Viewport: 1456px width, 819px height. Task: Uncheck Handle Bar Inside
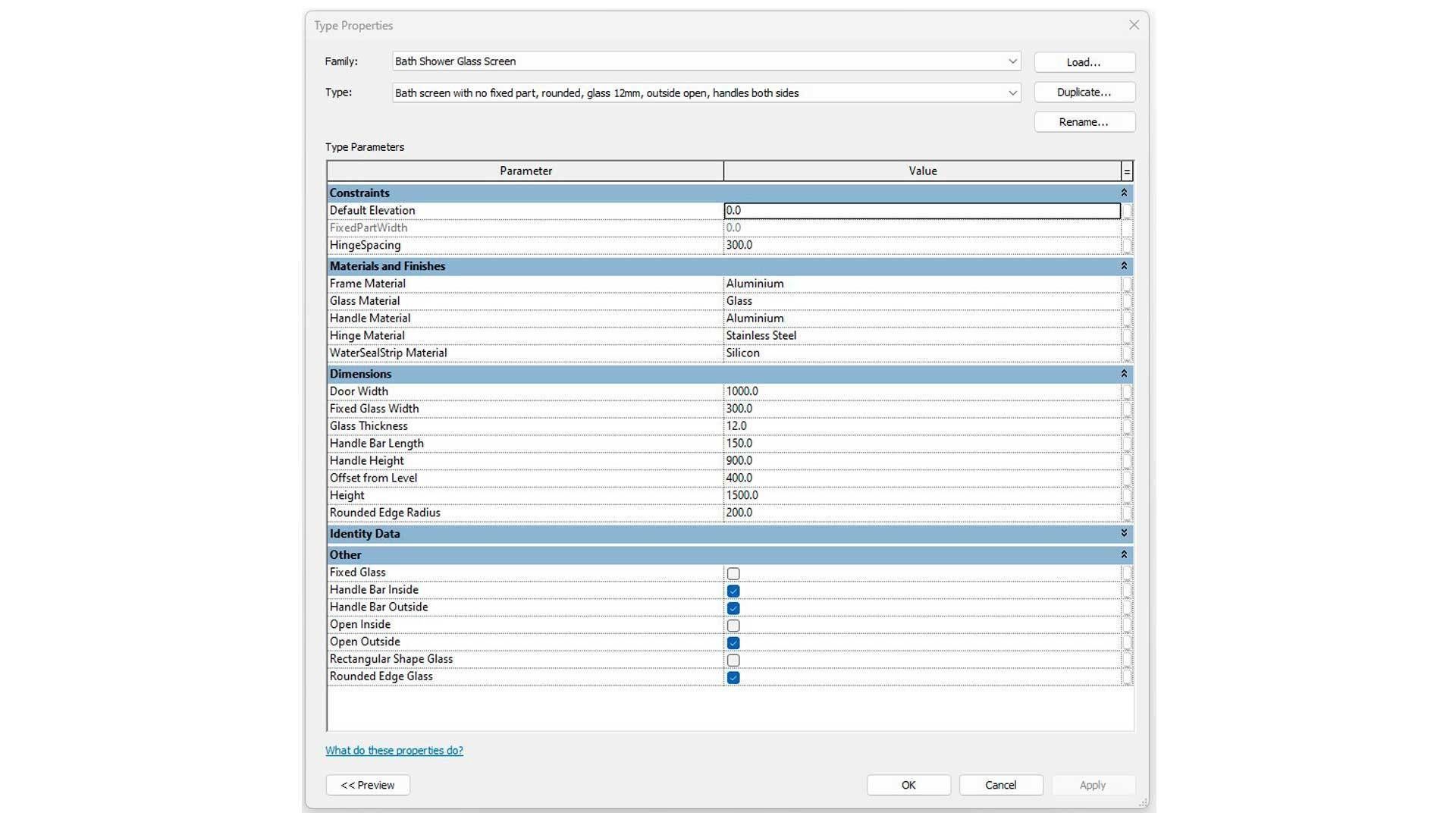(x=733, y=591)
